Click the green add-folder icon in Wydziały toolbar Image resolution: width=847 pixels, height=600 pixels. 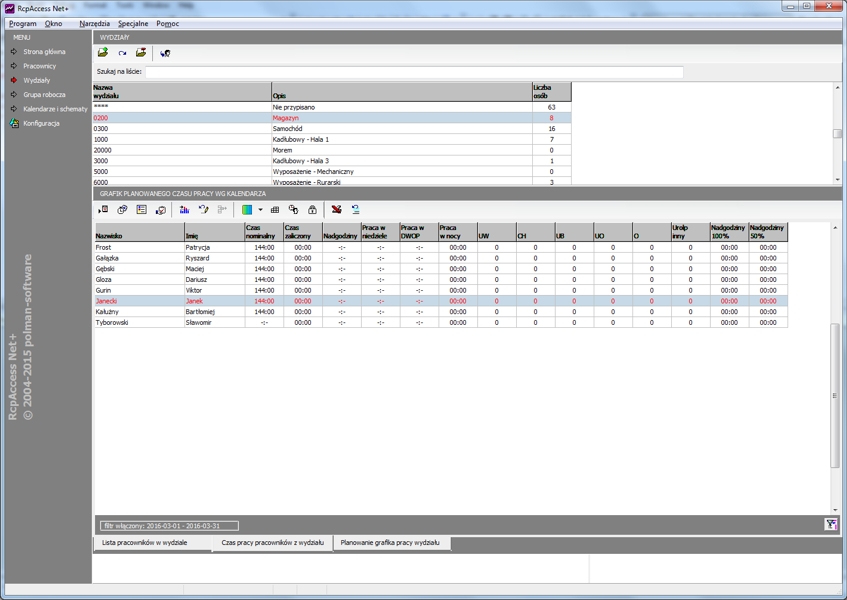pyautogui.click(x=102, y=53)
